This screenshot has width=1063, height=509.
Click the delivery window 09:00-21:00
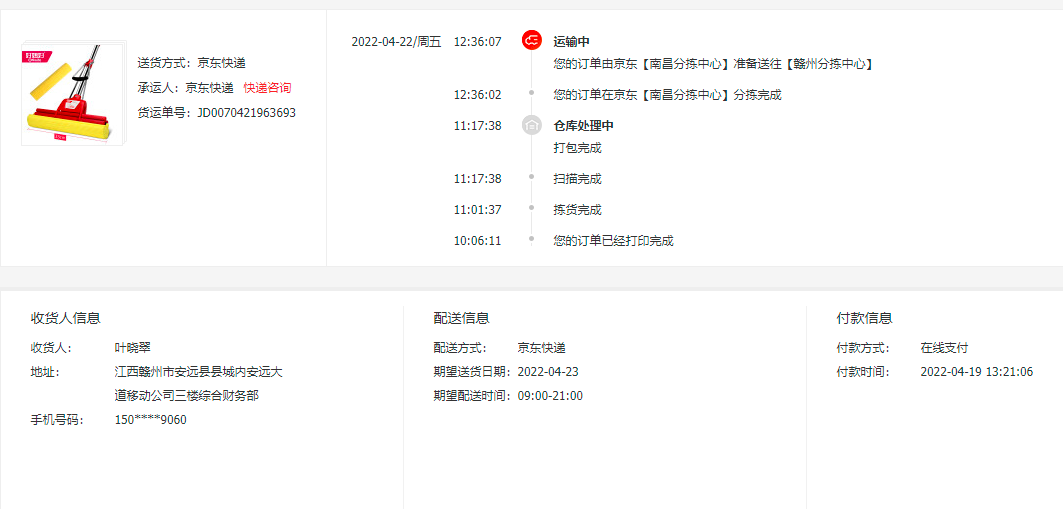(550, 396)
